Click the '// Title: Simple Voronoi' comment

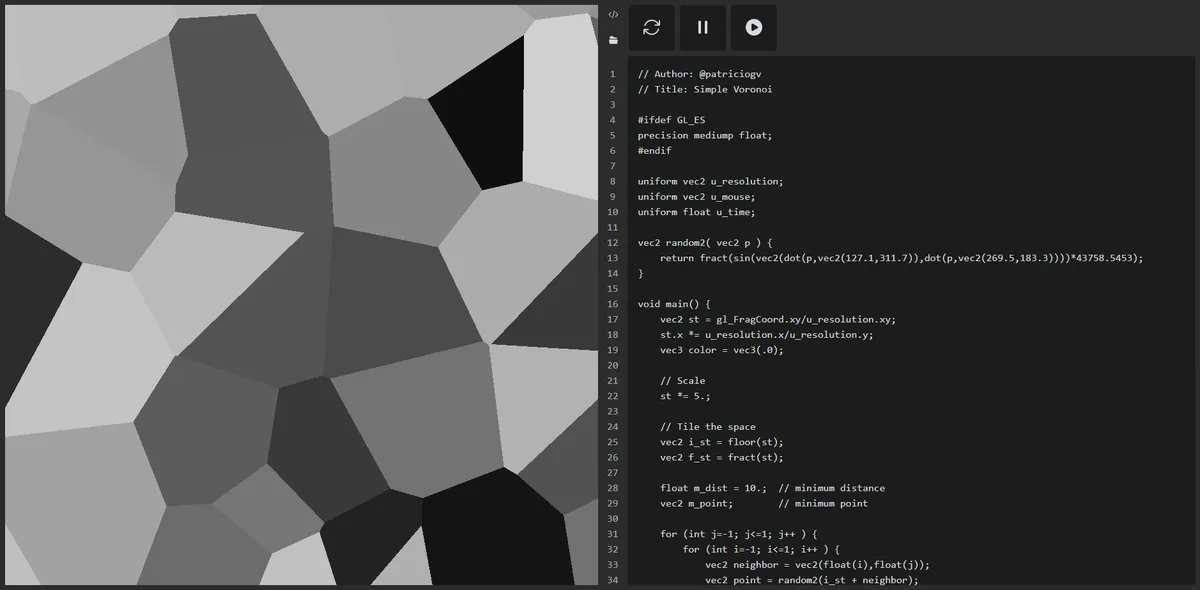[x=707, y=89]
